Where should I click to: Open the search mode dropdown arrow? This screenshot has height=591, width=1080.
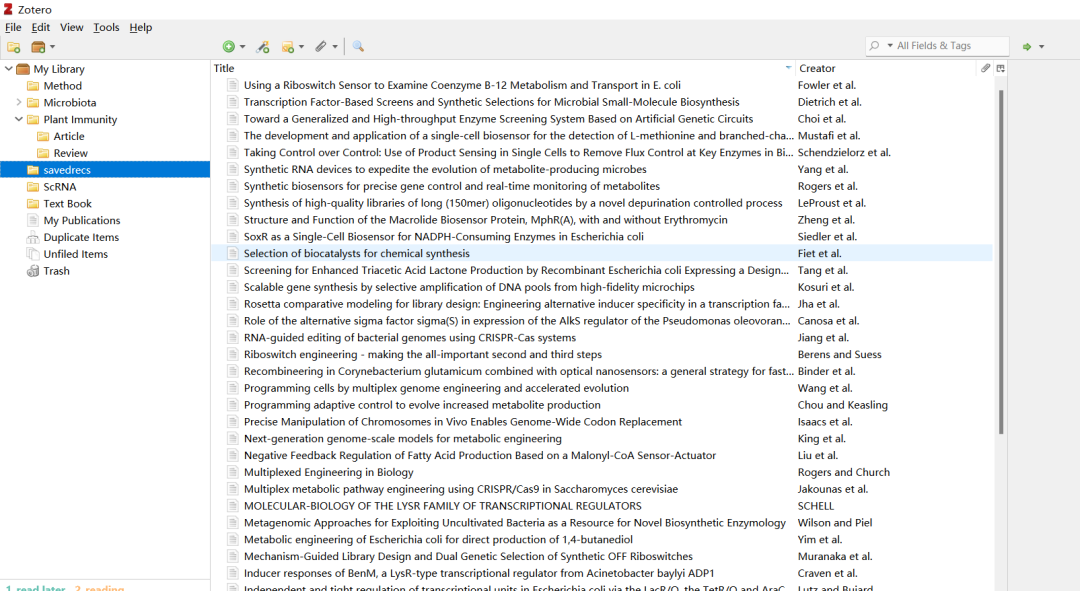[890, 45]
